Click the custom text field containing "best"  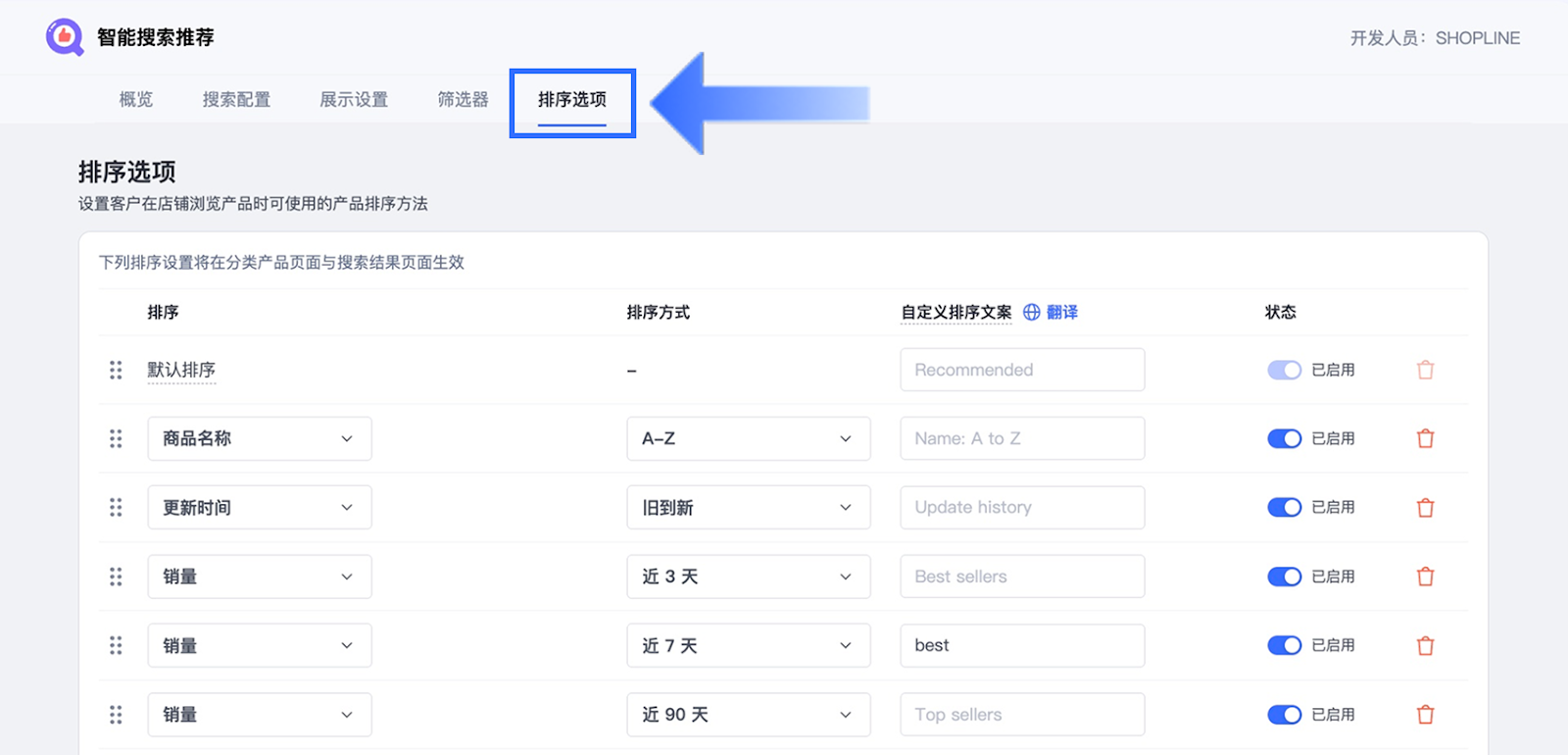(x=1021, y=645)
